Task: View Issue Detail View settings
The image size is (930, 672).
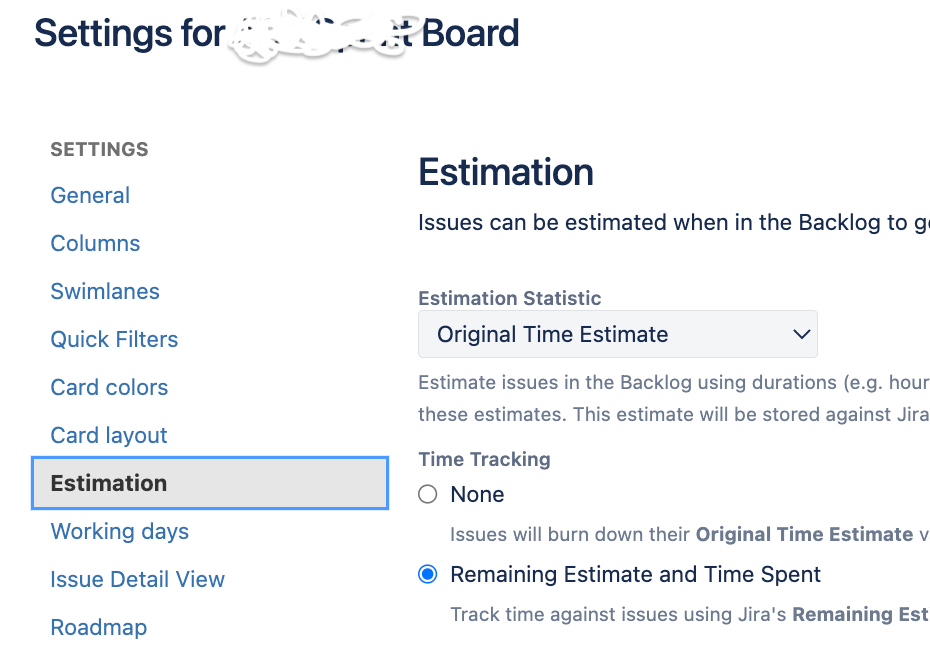Action: click(137, 579)
